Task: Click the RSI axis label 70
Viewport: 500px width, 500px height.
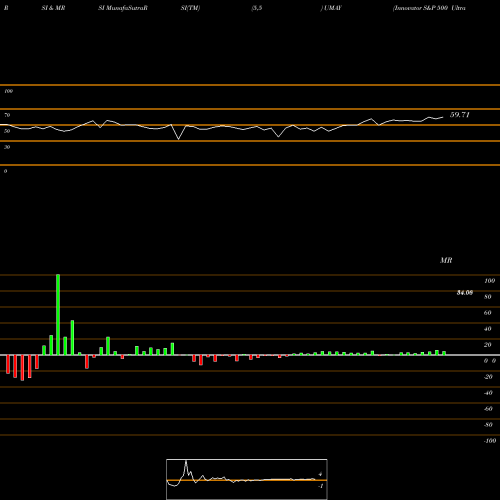Action: tap(7, 115)
